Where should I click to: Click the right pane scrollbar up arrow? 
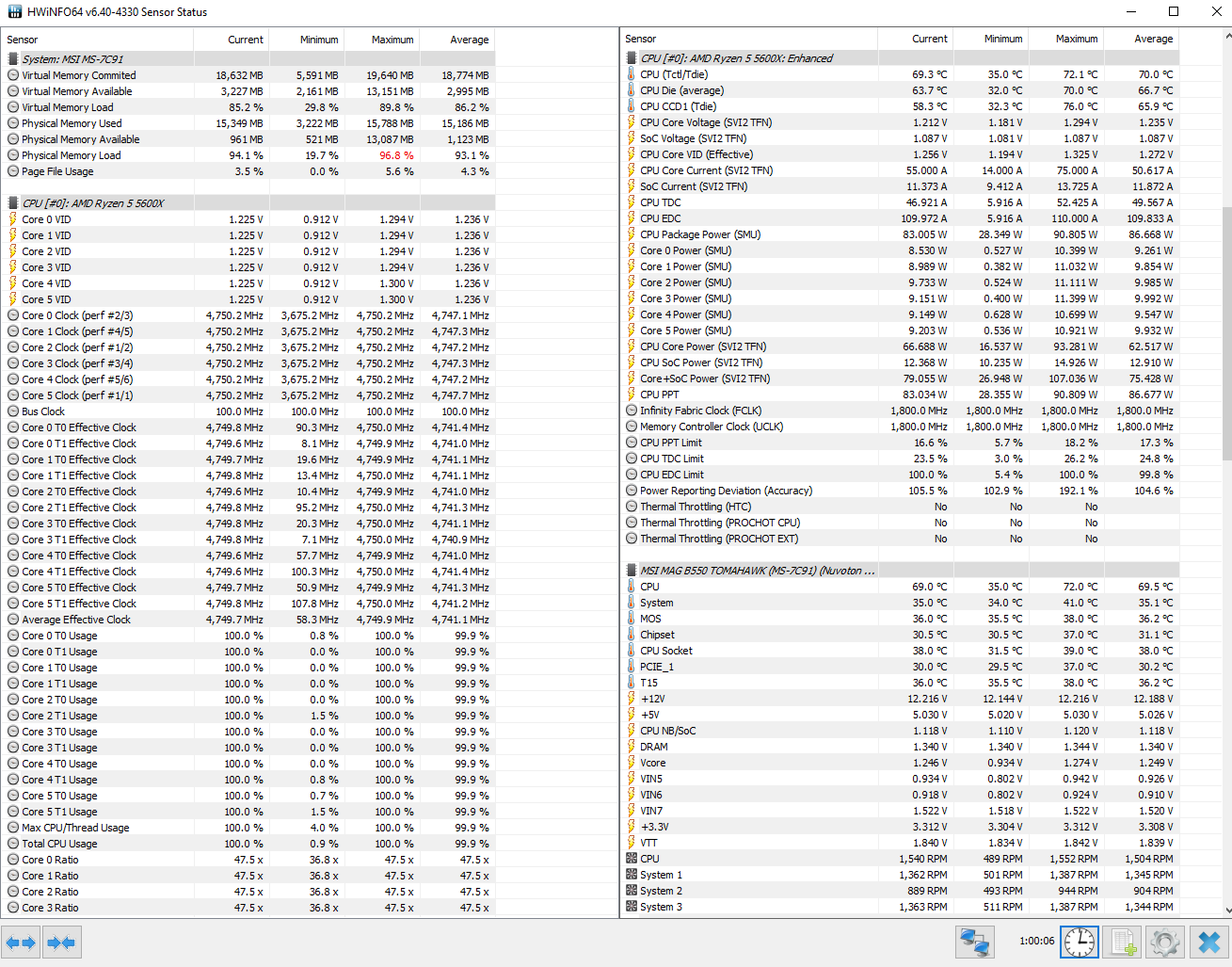(1227, 36)
